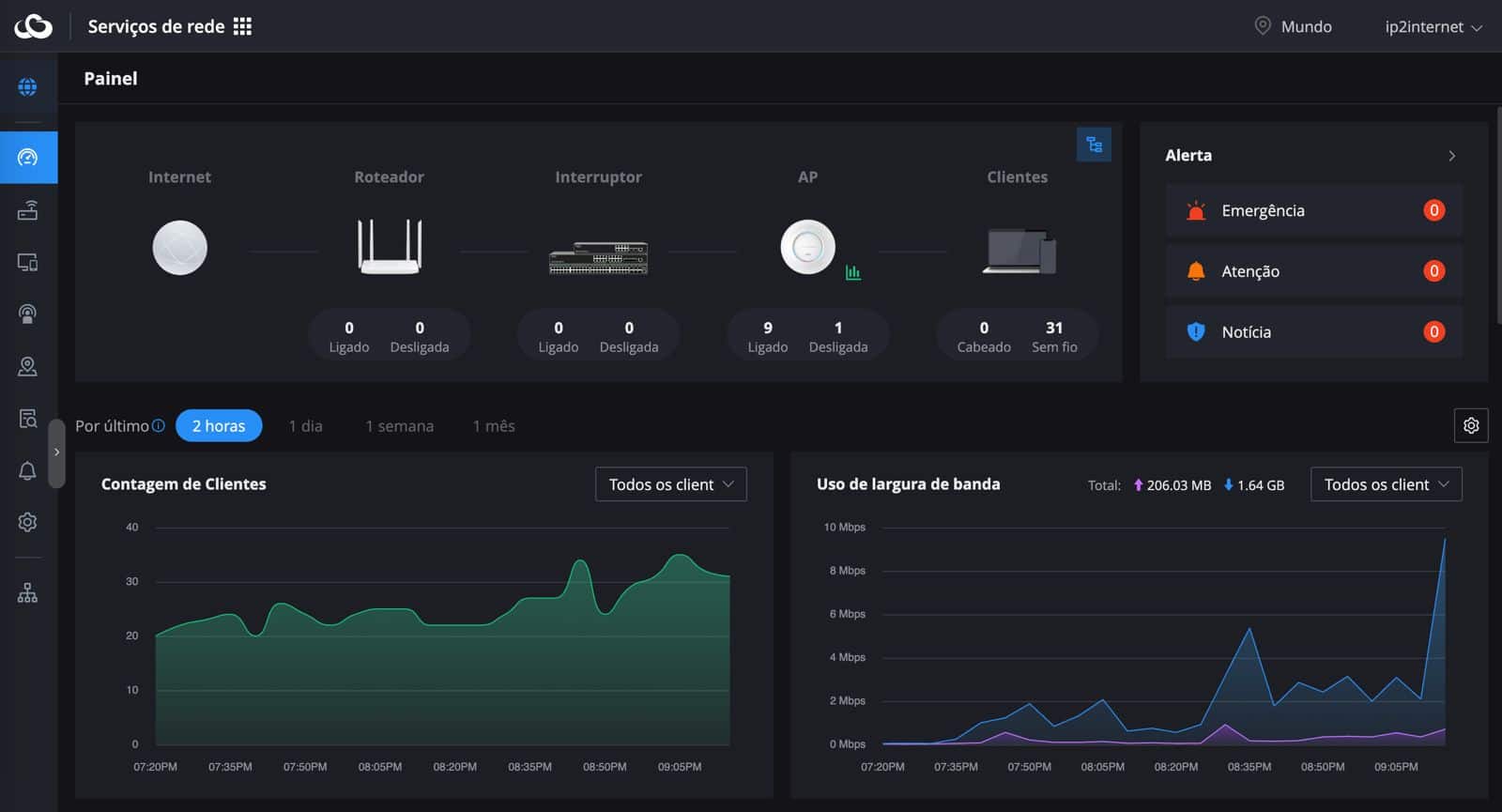Open the organization tree sidebar icon
The image size is (1502, 812).
[27, 593]
